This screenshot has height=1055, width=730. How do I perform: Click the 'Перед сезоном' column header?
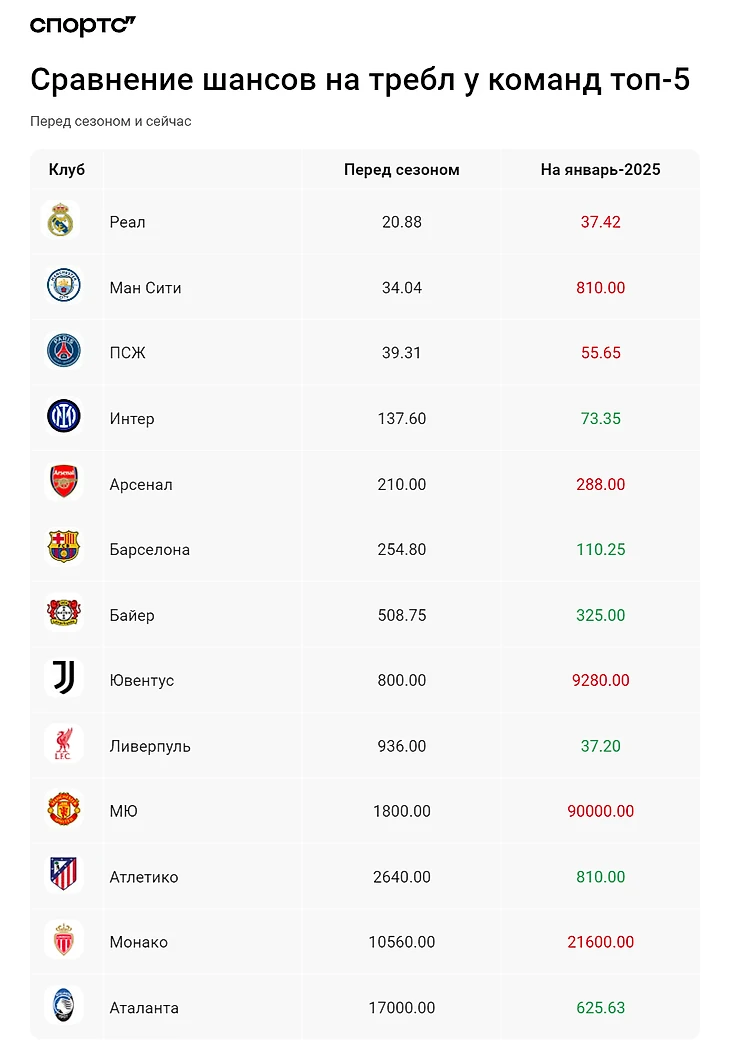point(401,170)
